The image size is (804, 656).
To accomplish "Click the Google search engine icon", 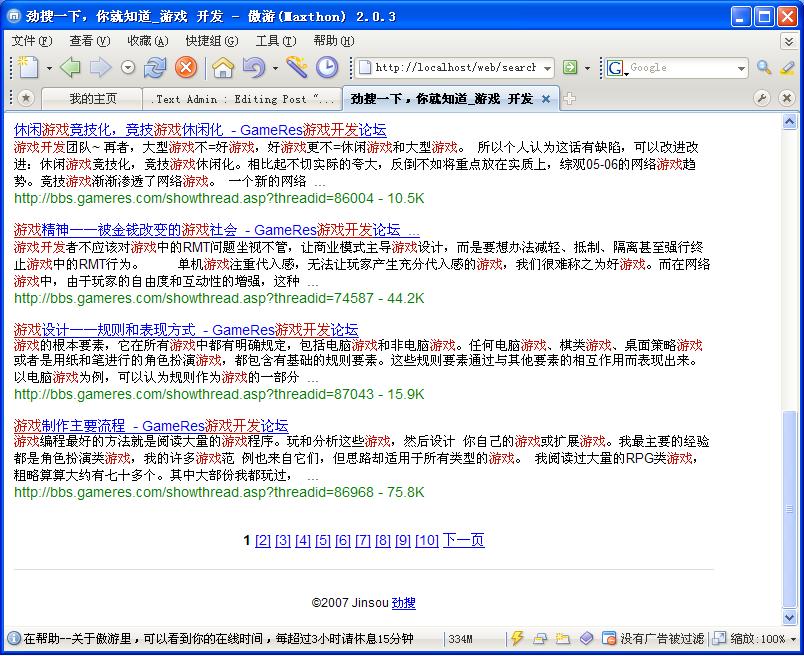I will click(615, 67).
